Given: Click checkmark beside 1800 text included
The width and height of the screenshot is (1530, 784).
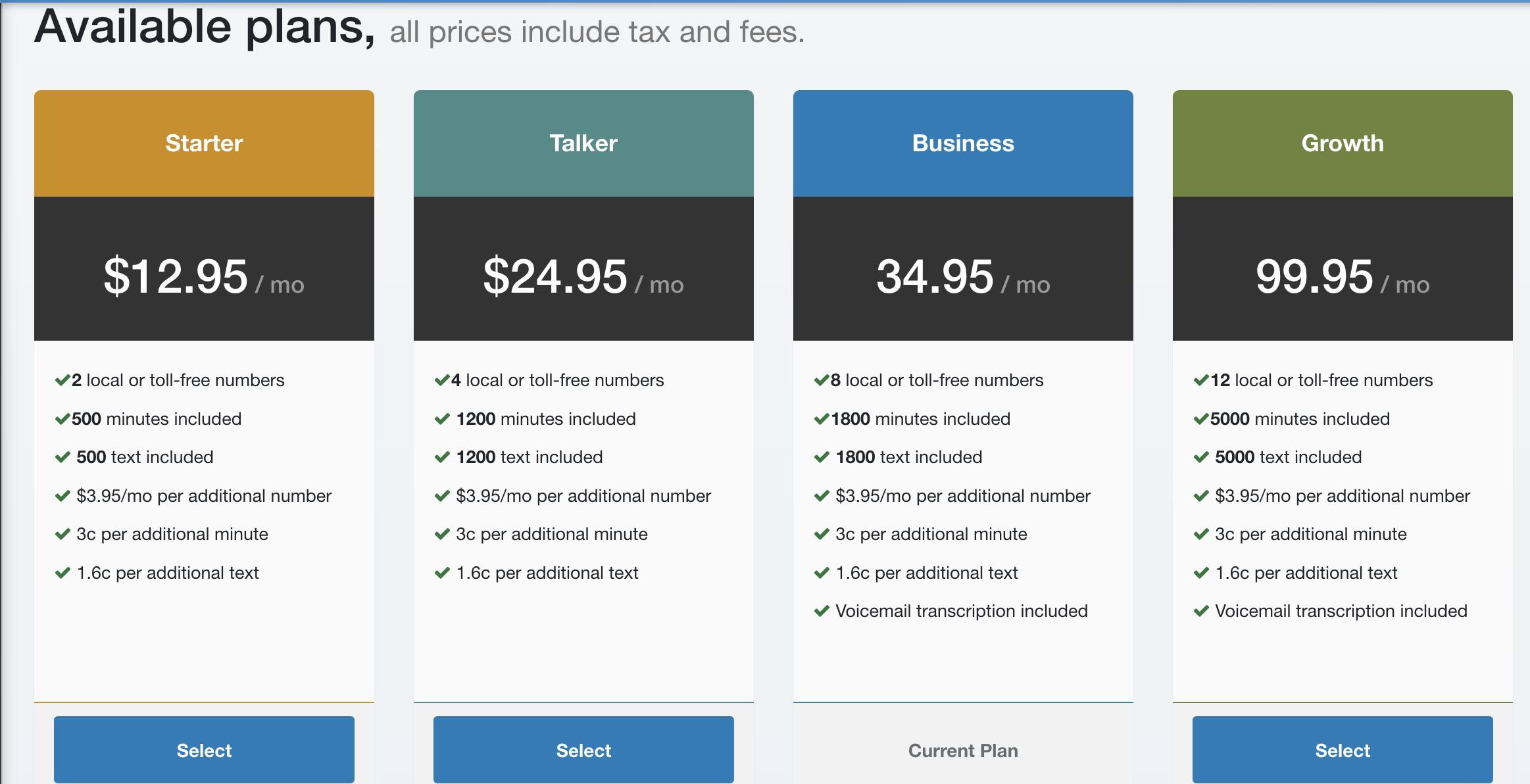Looking at the screenshot, I should click(822, 457).
